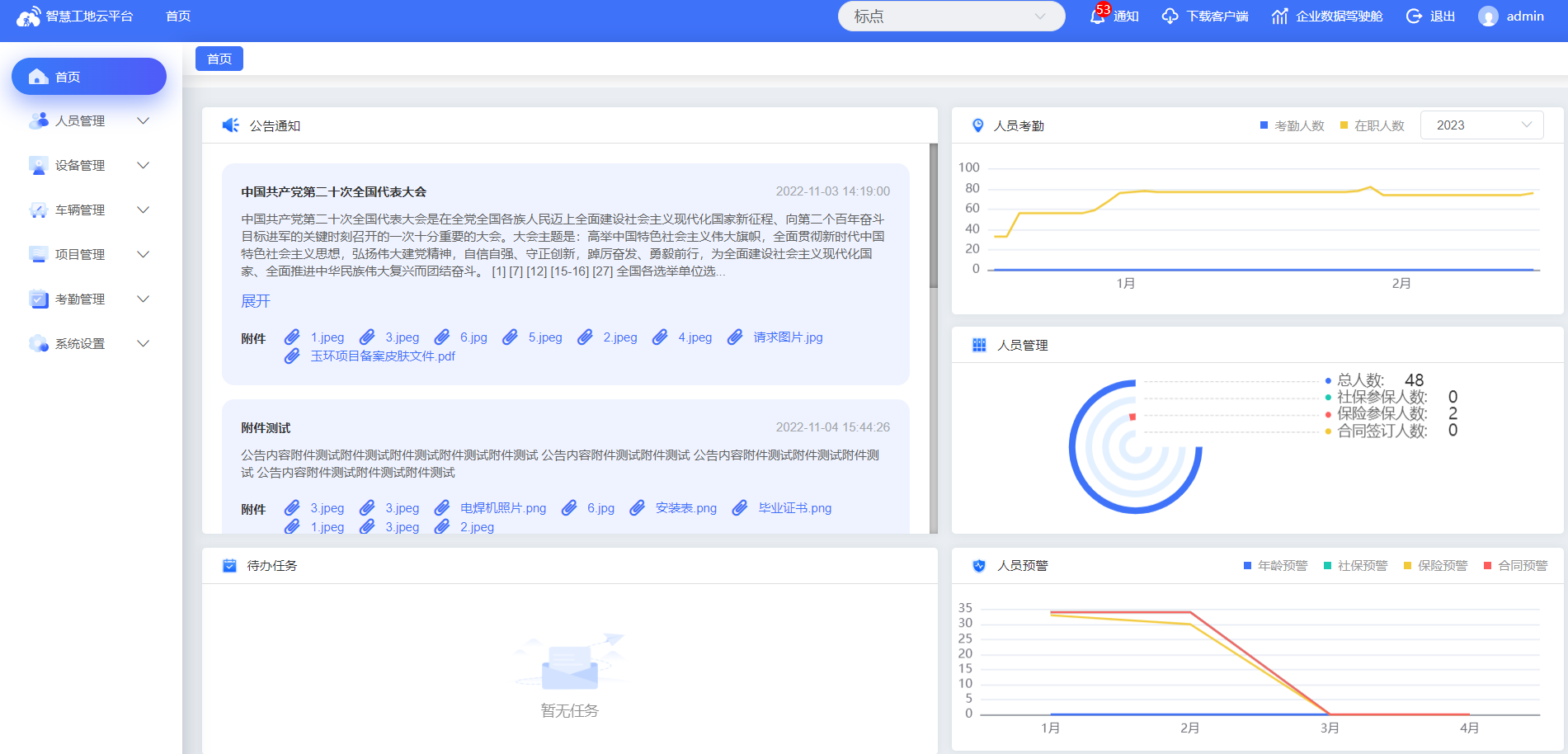This screenshot has width=1568, height=754.
Task: Click the 总人数 legend entry
Action: coord(1374,380)
